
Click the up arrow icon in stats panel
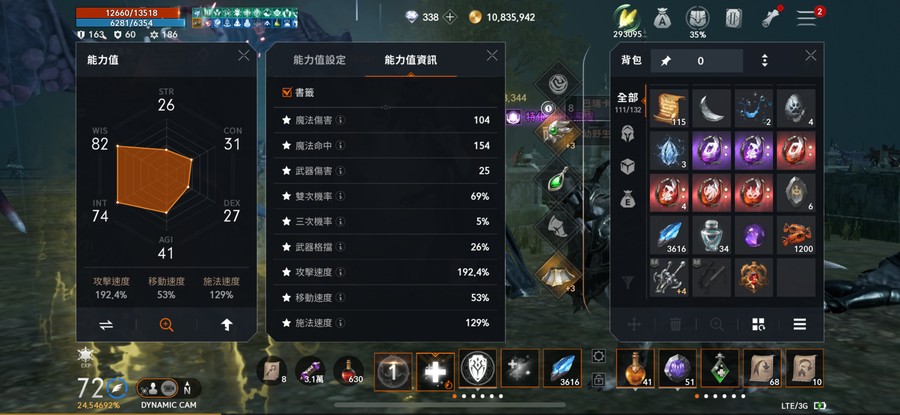[x=227, y=325]
